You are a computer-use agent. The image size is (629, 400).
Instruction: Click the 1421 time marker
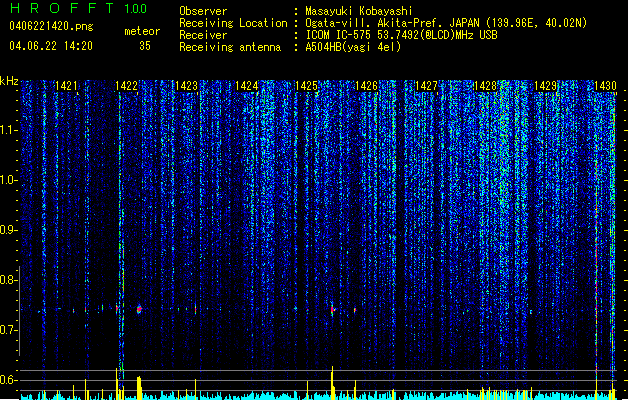(66, 86)
